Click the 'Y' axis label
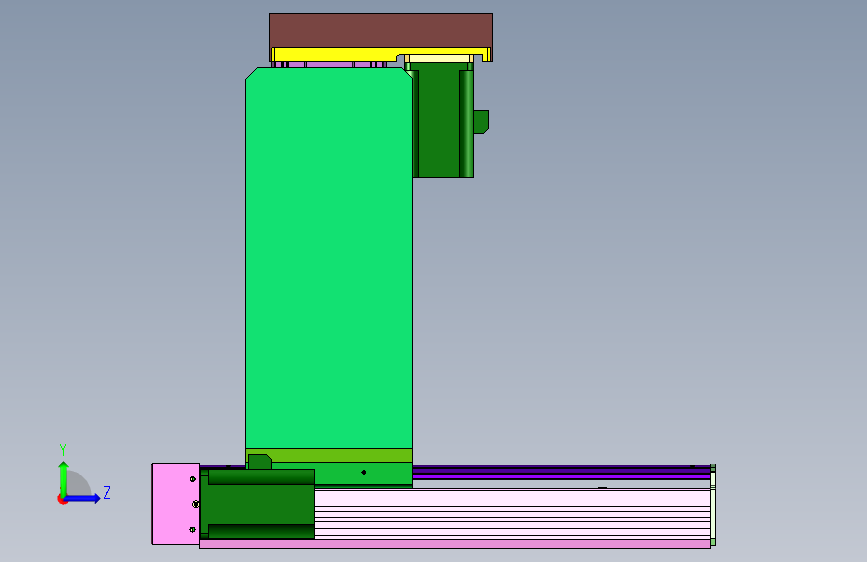Viewport: 867px width, 562px height. coord(63,450)
